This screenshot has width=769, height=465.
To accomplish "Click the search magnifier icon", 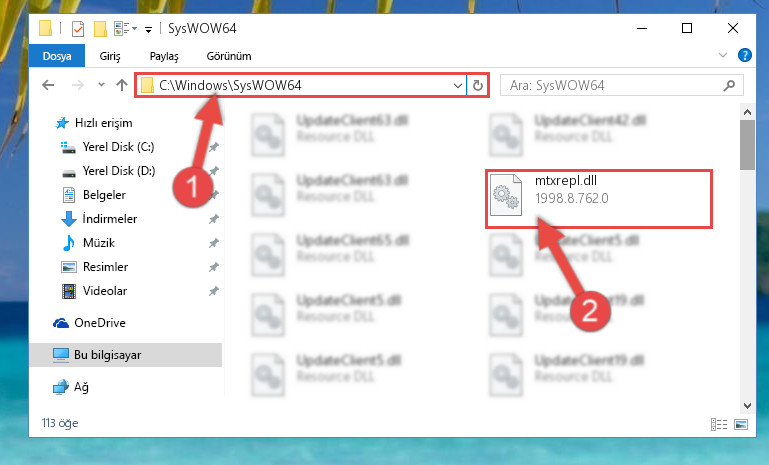I will tap(729, 85).
